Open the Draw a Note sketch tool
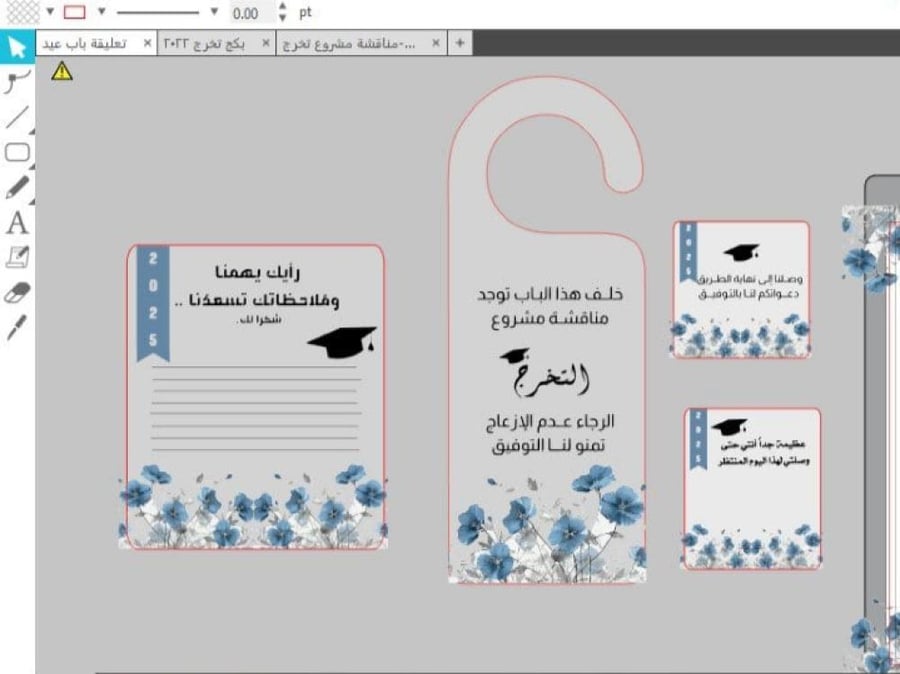 coord(17,257)
